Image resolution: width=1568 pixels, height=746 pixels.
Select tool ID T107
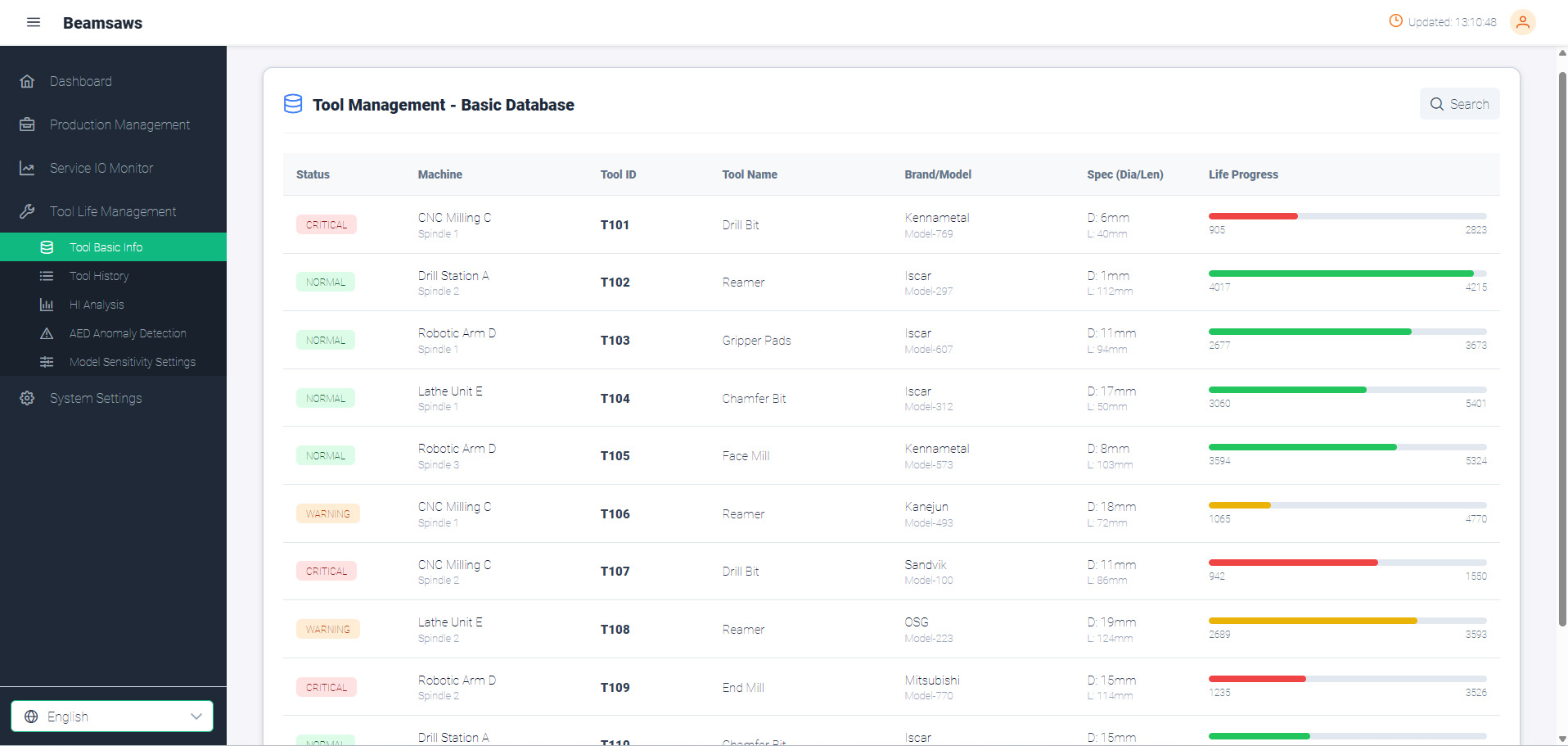coord(615,572)
